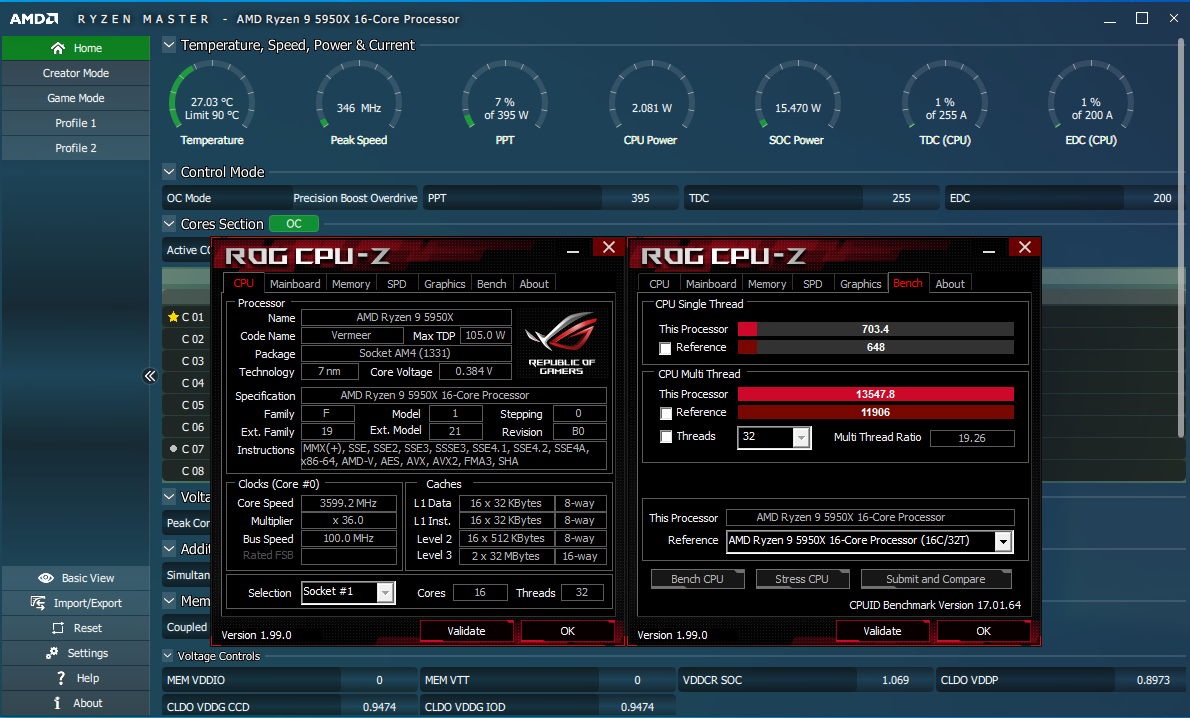Click the Bench CPU button
The image size is (1190, 718).
tap(697, 579)
